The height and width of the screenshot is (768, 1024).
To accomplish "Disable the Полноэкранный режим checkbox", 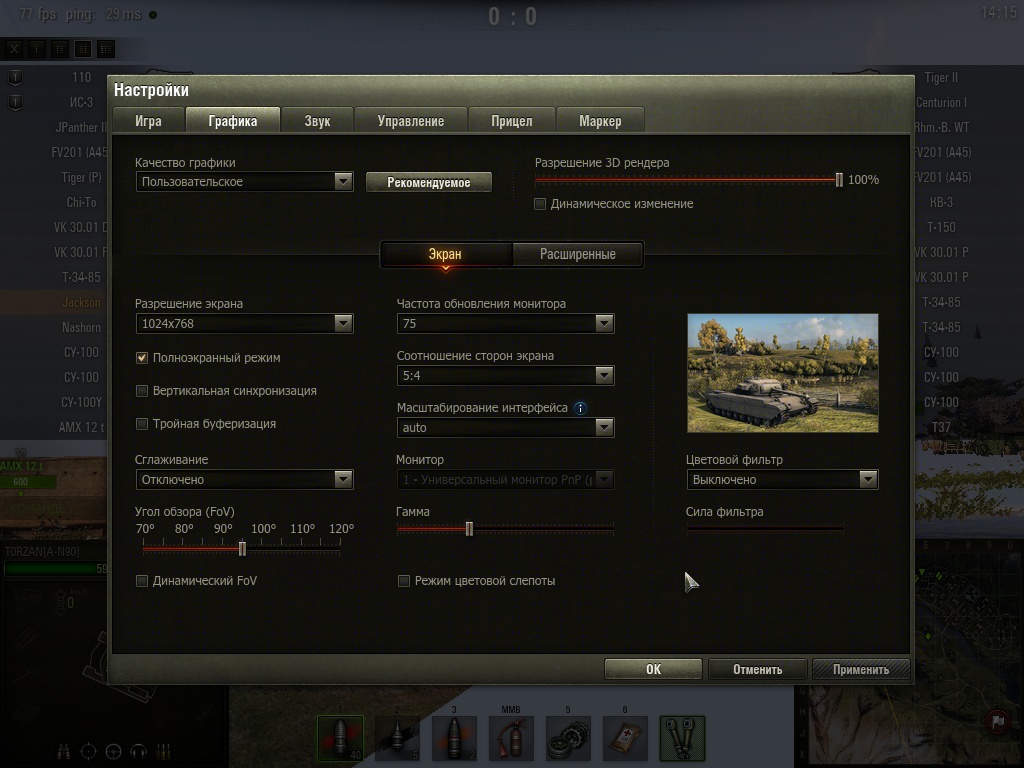I will pos(142,358).
